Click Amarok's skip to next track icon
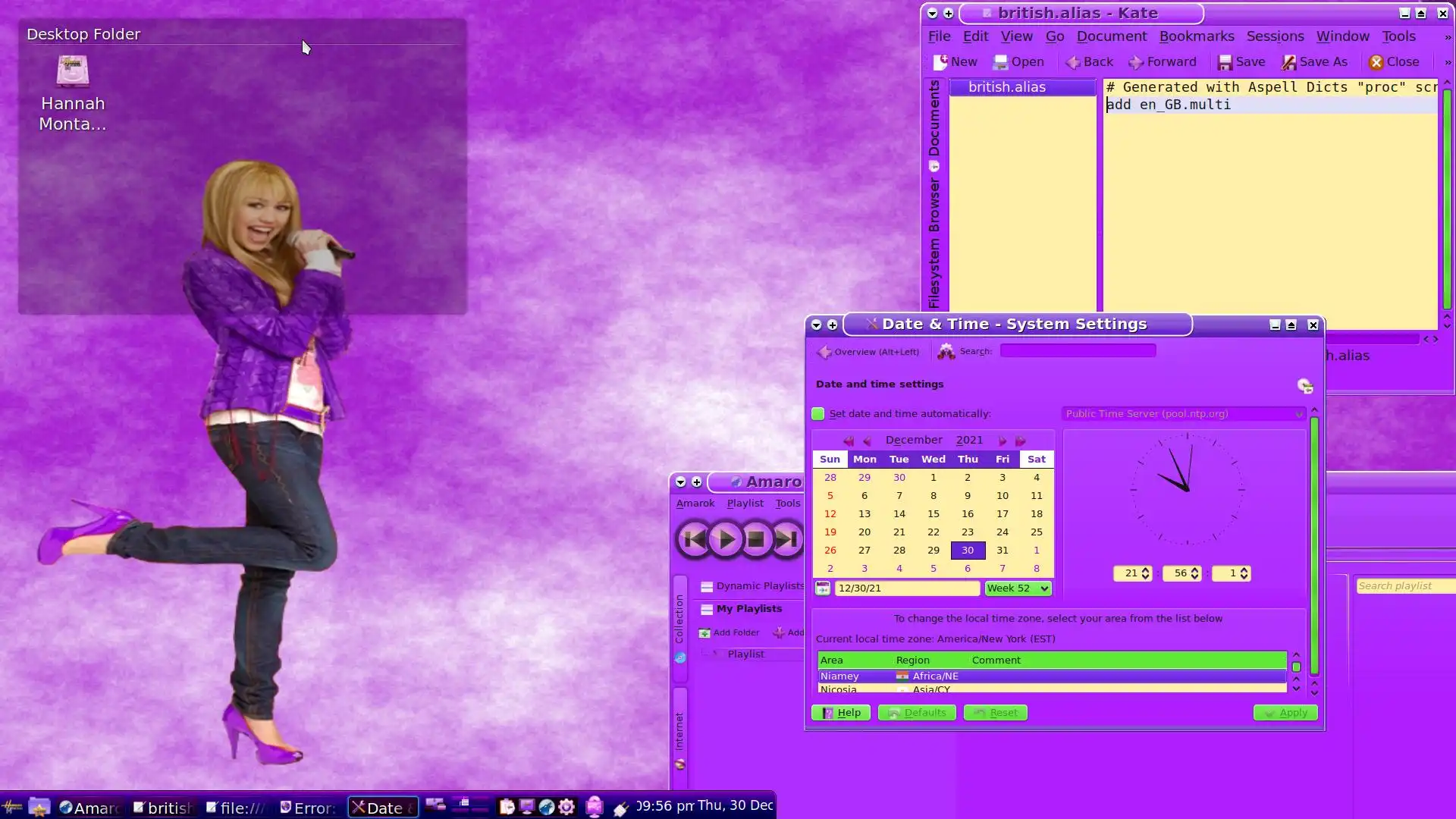 click(x=786, y=539)
